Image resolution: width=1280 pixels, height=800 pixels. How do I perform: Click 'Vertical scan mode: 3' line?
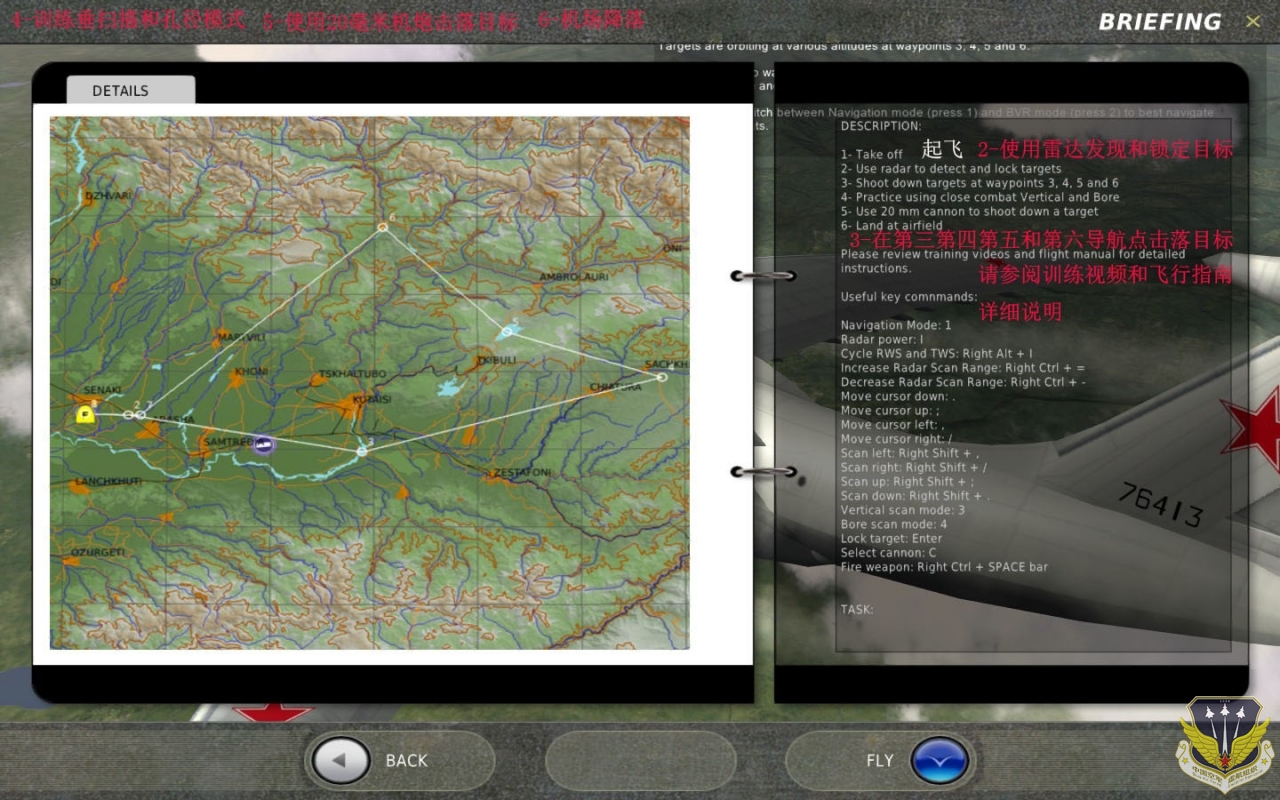903,510
